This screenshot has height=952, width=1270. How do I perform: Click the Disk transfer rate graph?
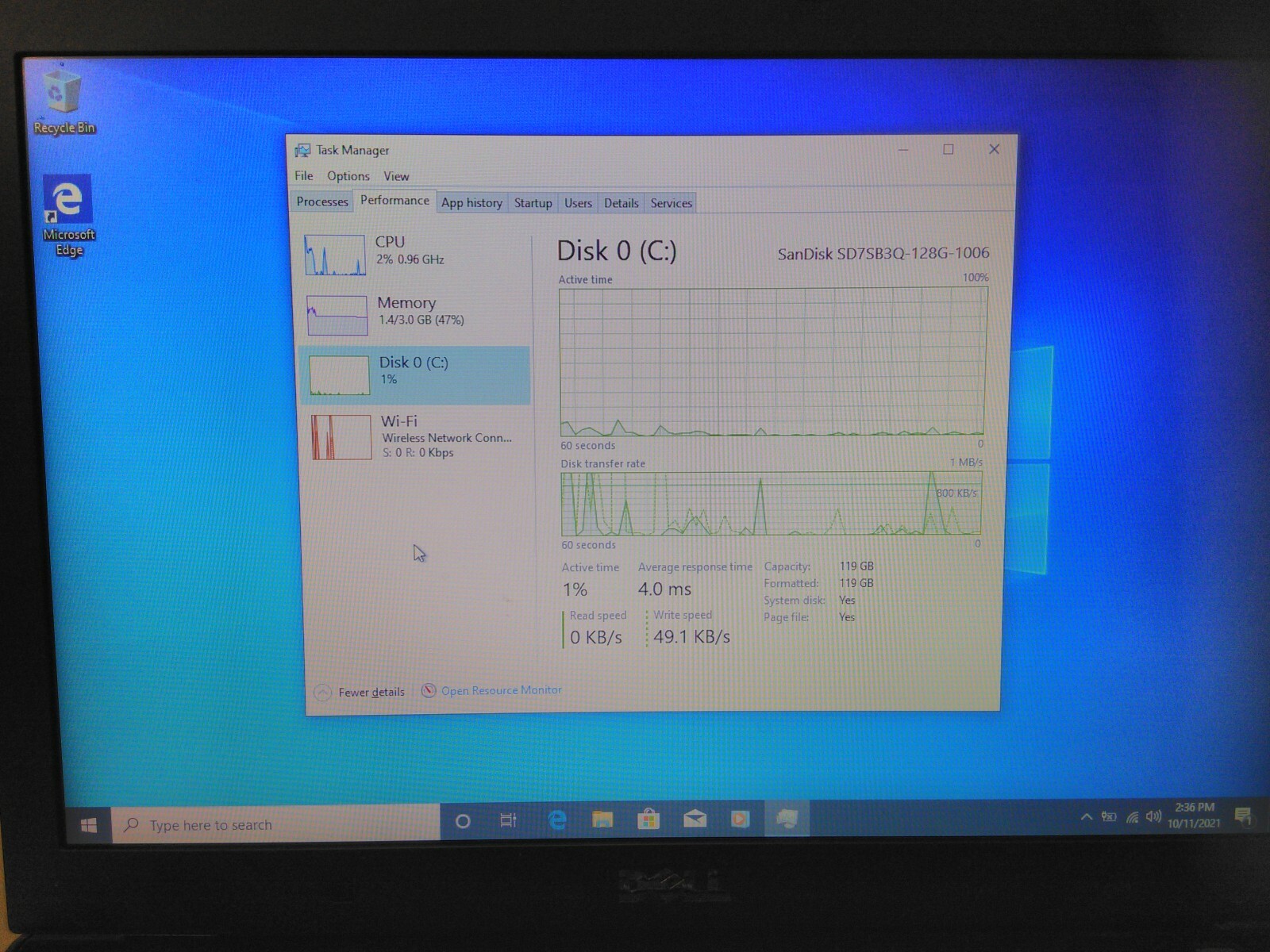(x=771, y=504)
